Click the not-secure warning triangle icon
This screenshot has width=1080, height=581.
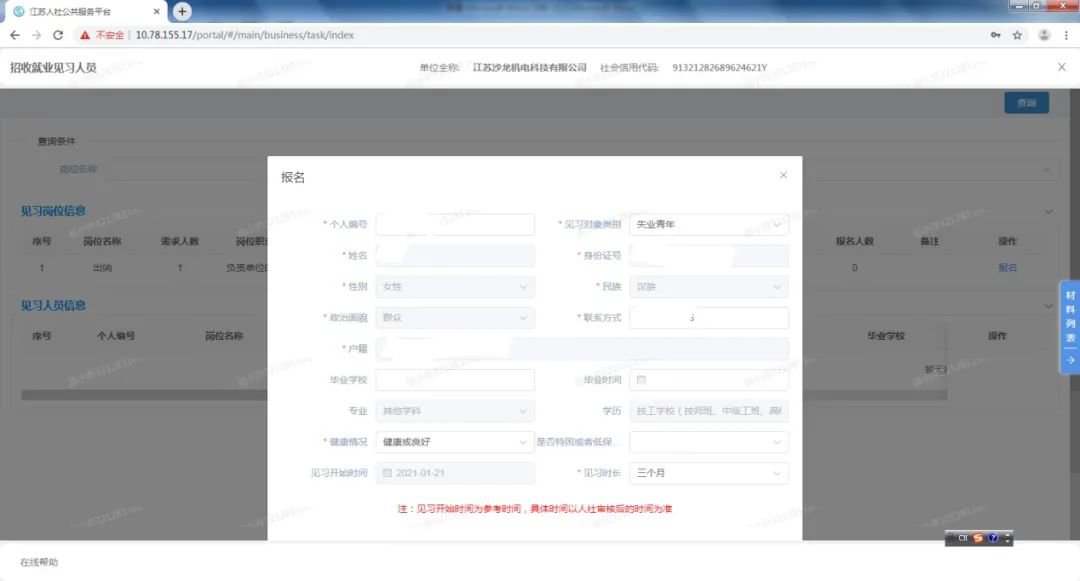[85, 35]
